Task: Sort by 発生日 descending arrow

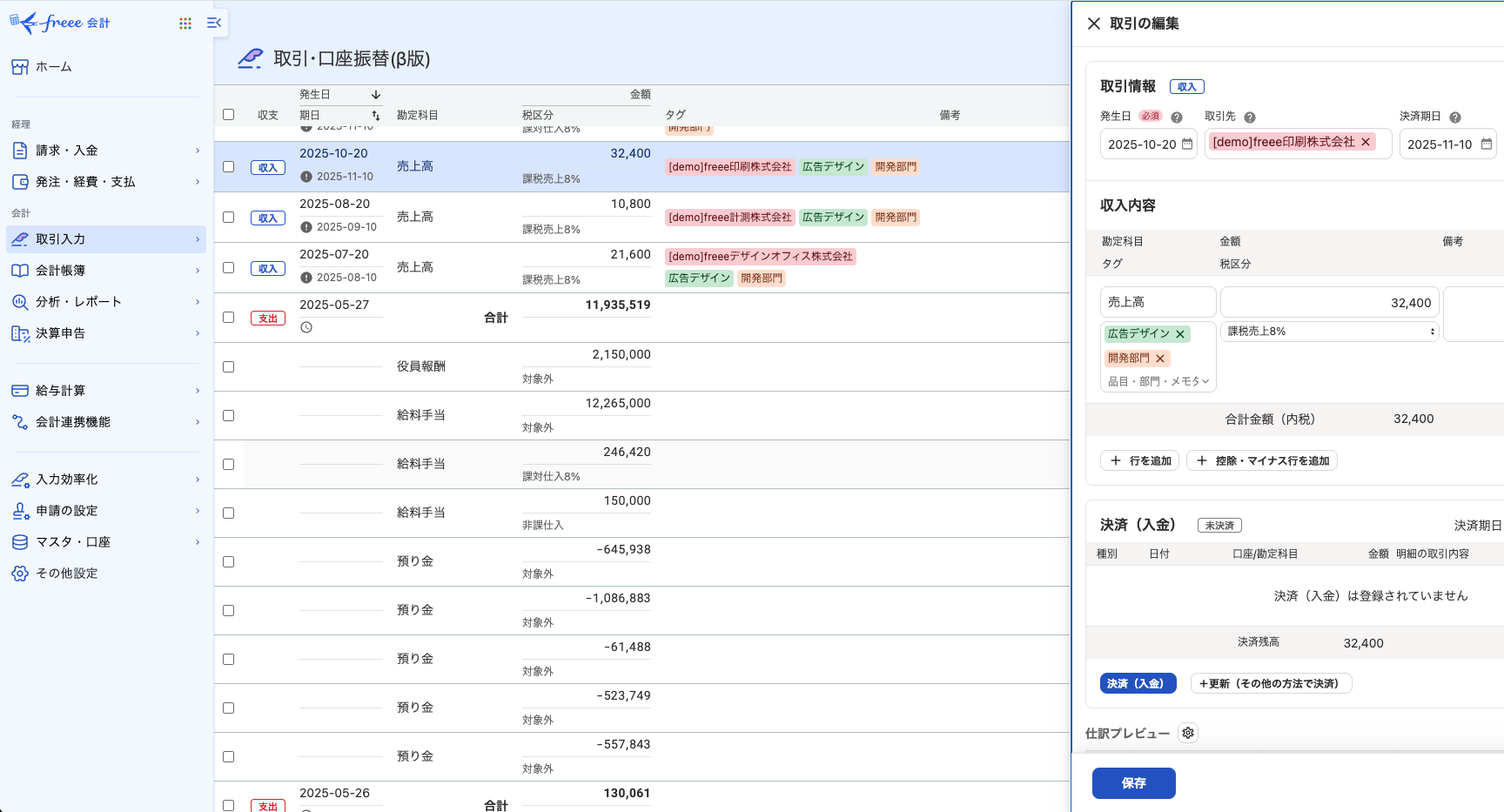Action: coord(376,95)
